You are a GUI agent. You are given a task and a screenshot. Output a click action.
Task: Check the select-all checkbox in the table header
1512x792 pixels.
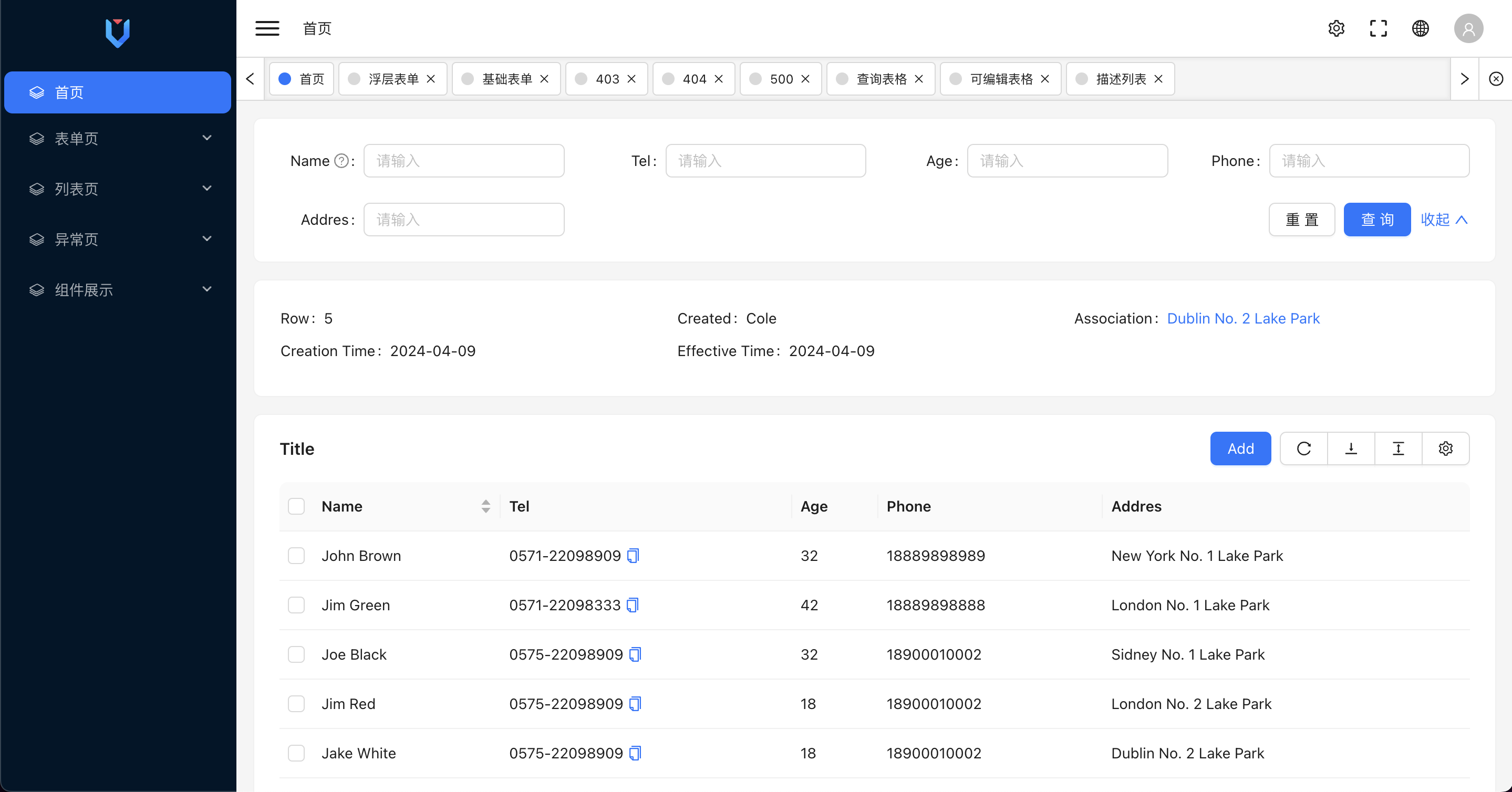[x=296, y=506]
